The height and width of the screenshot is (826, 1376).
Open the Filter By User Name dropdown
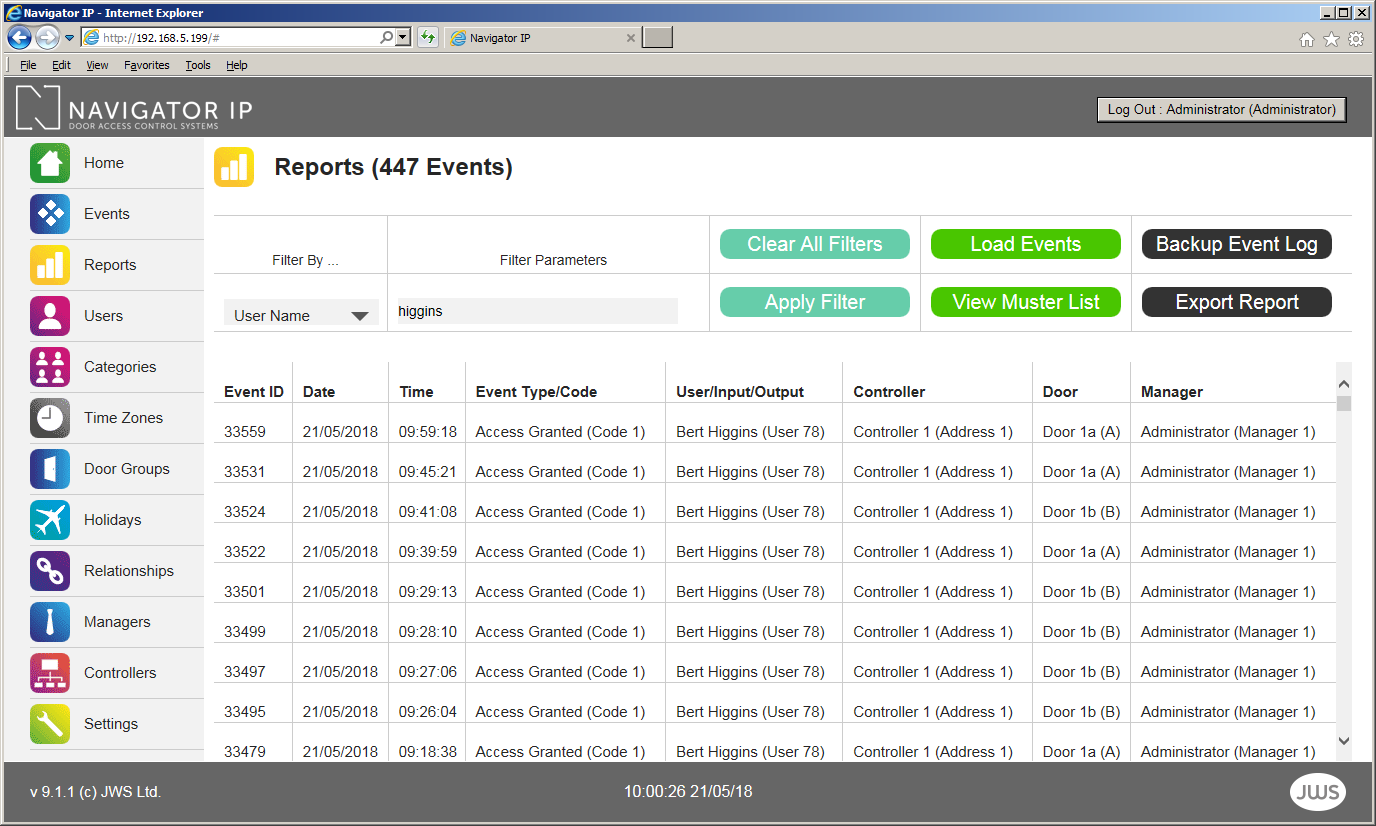coord(301,315)
